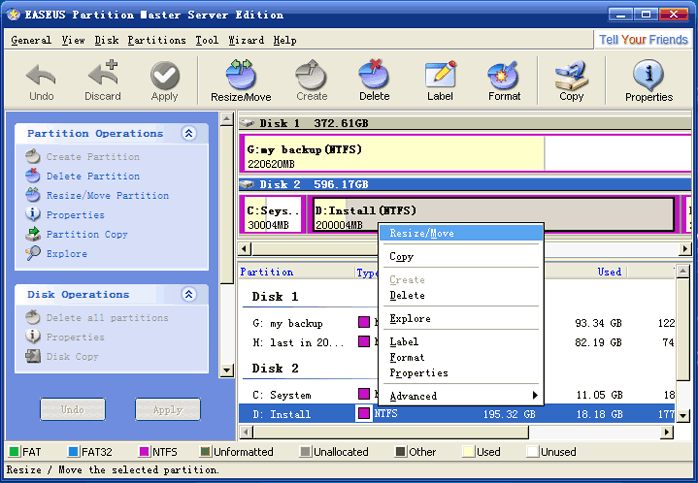Select C: Seystem list row
698x483 pixels.
pyautogui.click(x=458, y=395)
